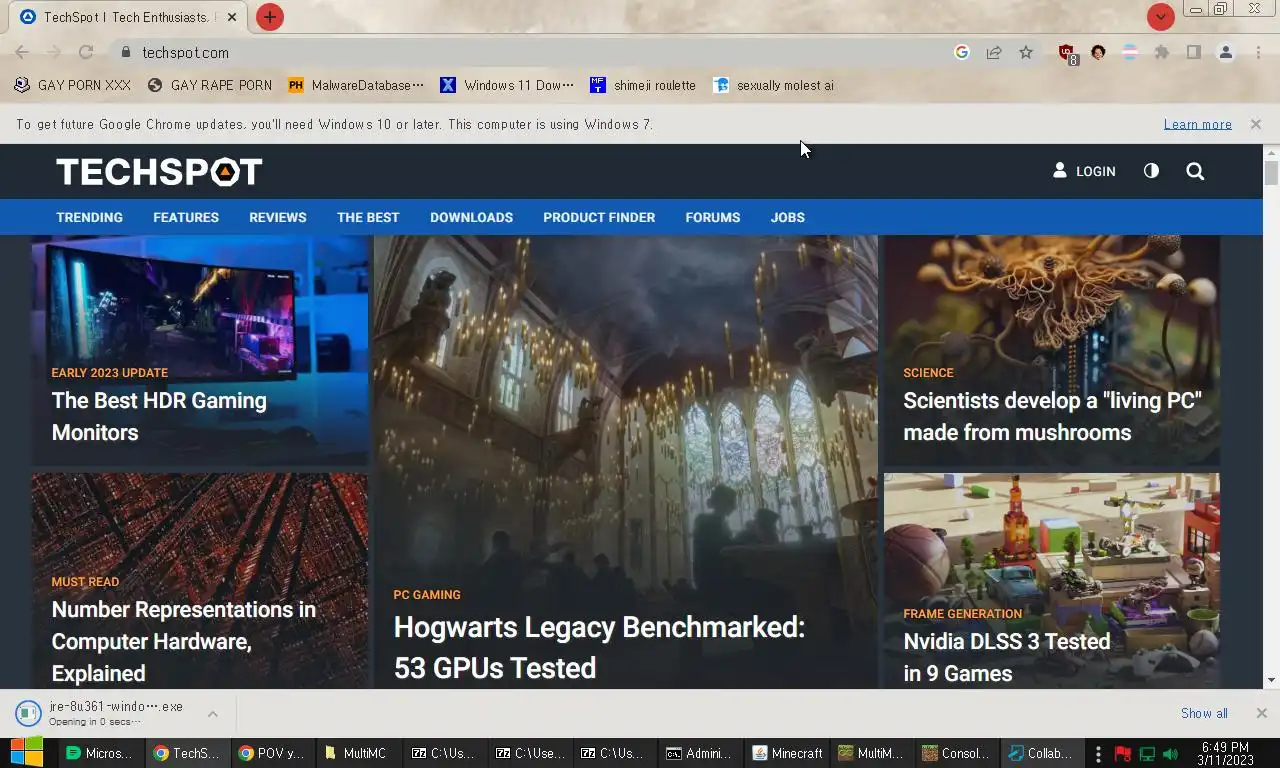
Task: Expand the jre download options chevron
Action: point(213,713)
